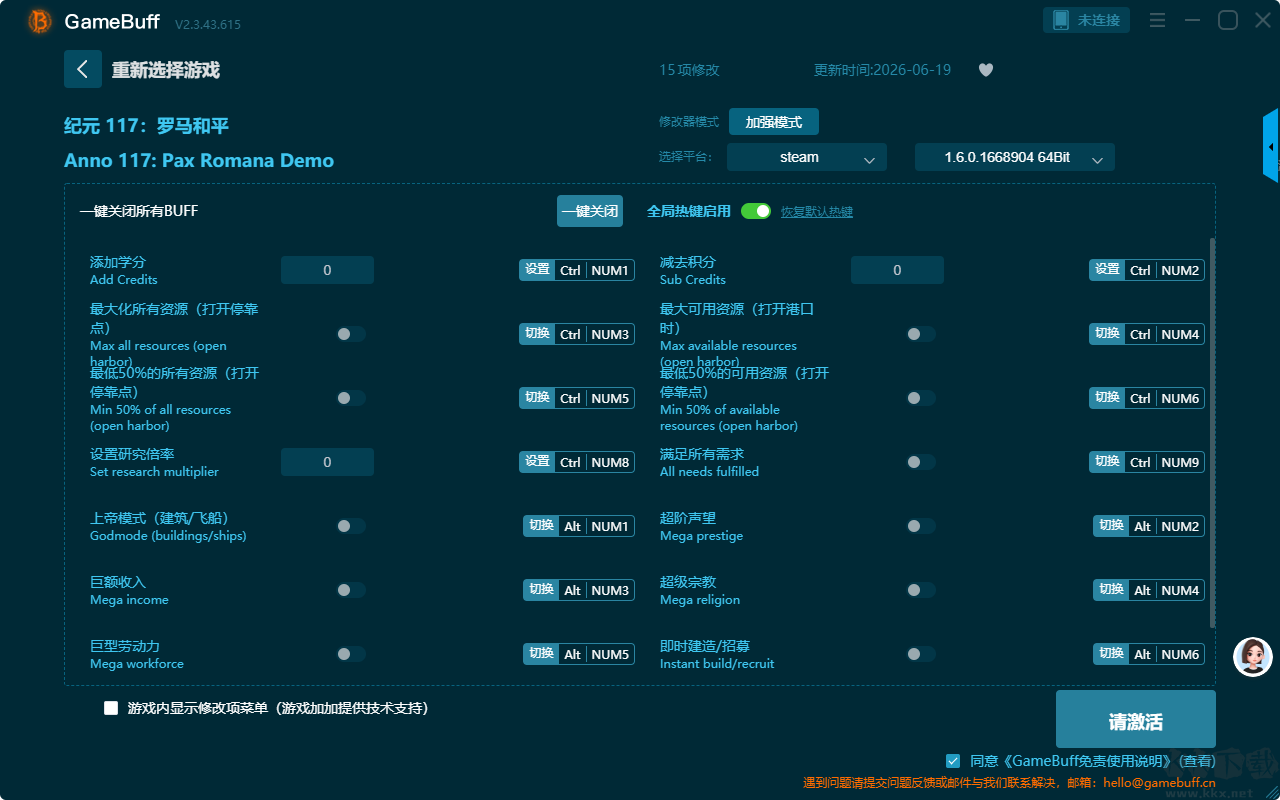The width and height of the screenshot is (1280, 800).
Task: Click 切换 button for All needs fulfilled
Action: (1107, 462)
